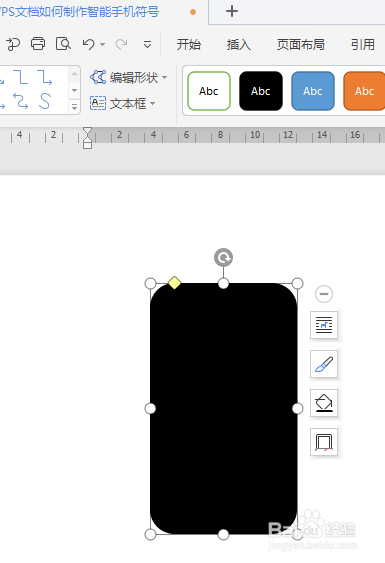This screenshot has height=563, width=385.
Task: Expand the 编辑形状 dropdown arrow
Action: (x=164, y=77)
